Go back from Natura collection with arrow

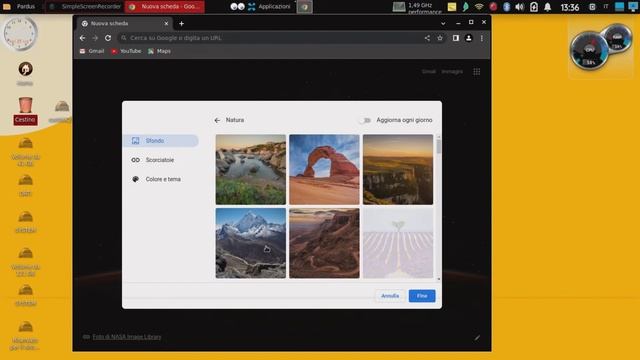(x=217, y=120)
